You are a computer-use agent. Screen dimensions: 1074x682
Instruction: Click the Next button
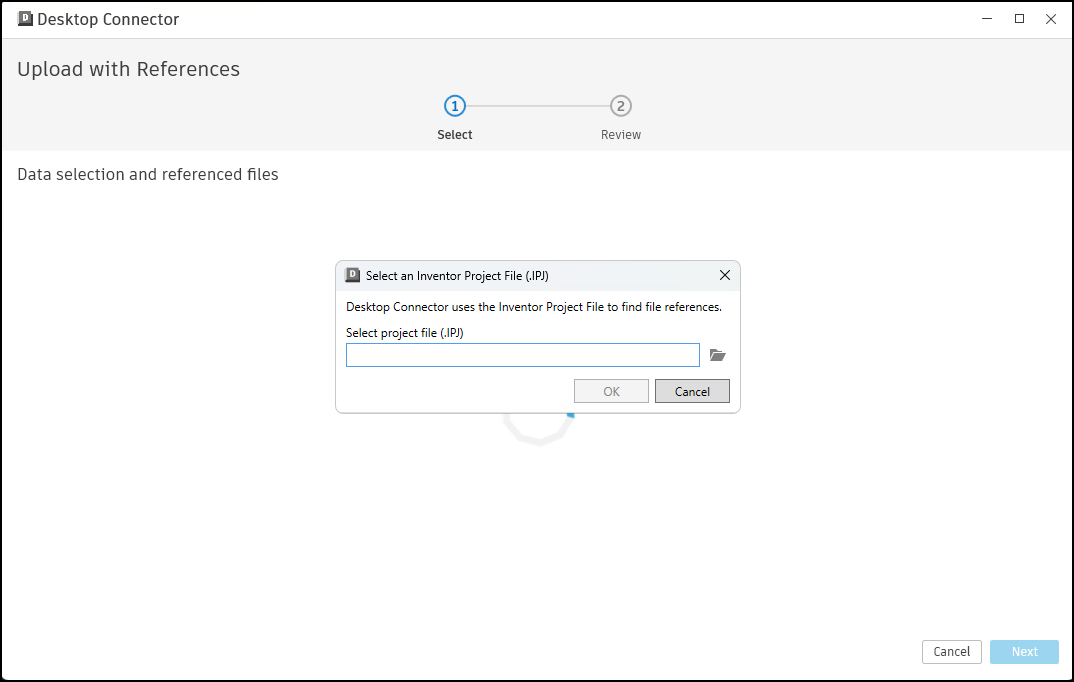coord(1024,652)
